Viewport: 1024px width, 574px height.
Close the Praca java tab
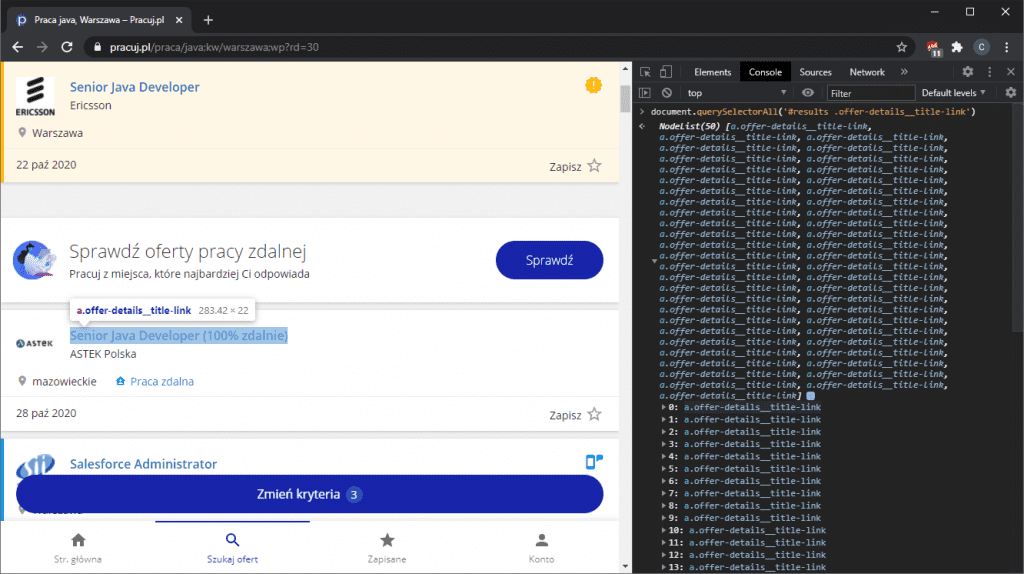click(179, 20)
